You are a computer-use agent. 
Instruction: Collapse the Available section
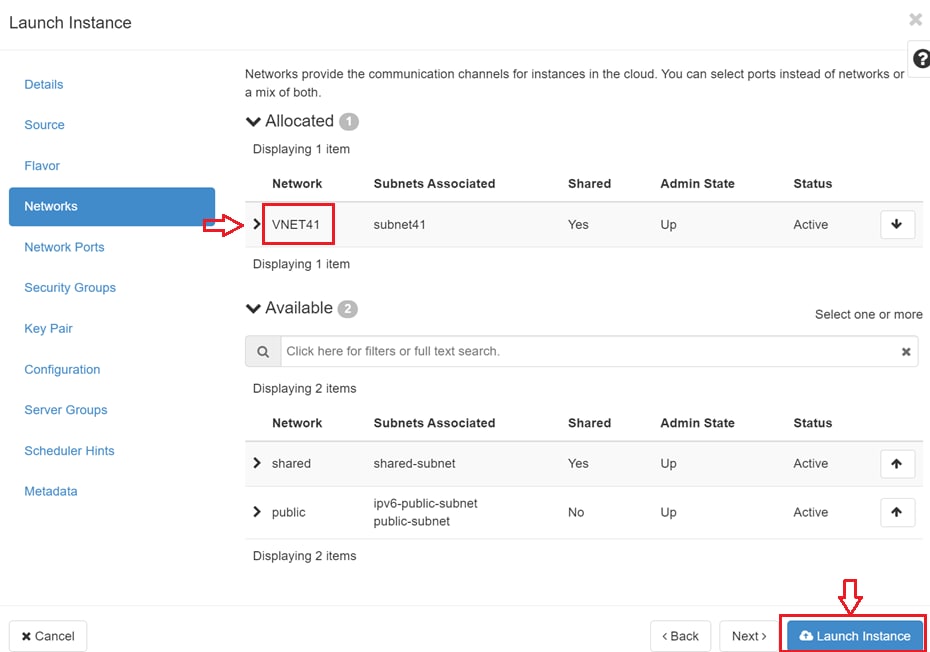click(x=253, y=308)
